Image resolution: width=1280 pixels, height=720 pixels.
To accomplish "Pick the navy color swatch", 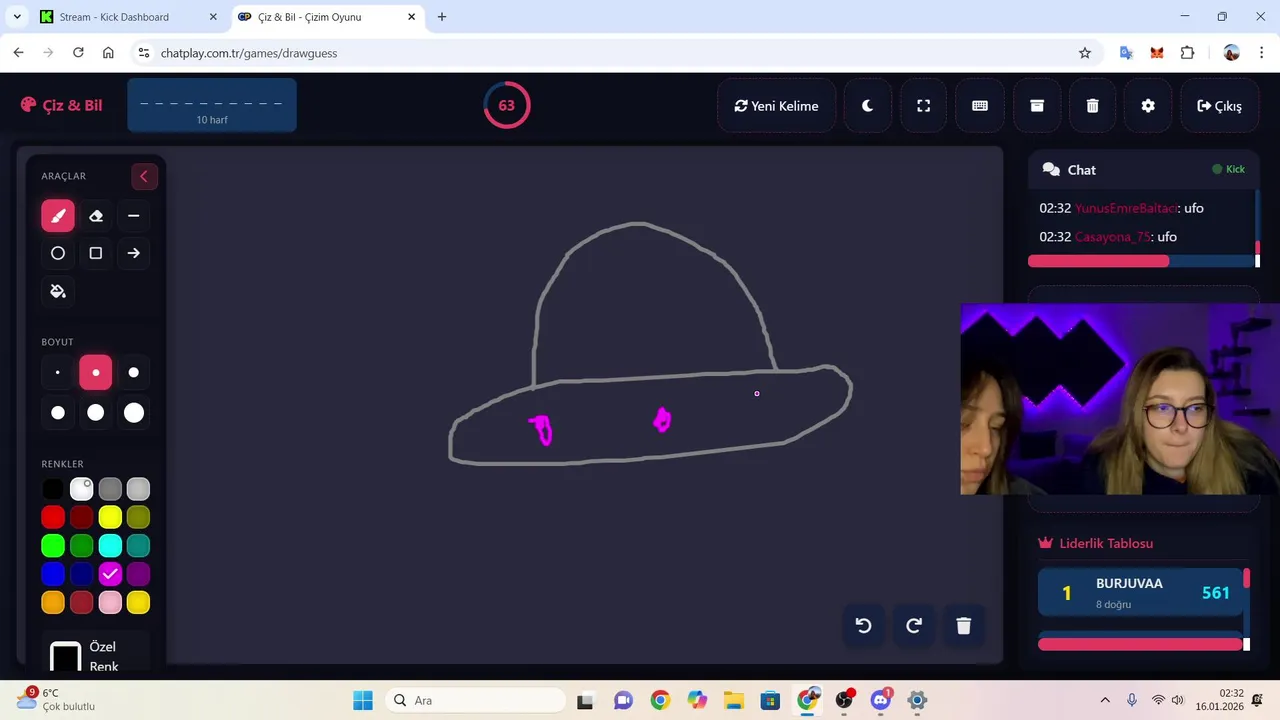I will [82, 574].
